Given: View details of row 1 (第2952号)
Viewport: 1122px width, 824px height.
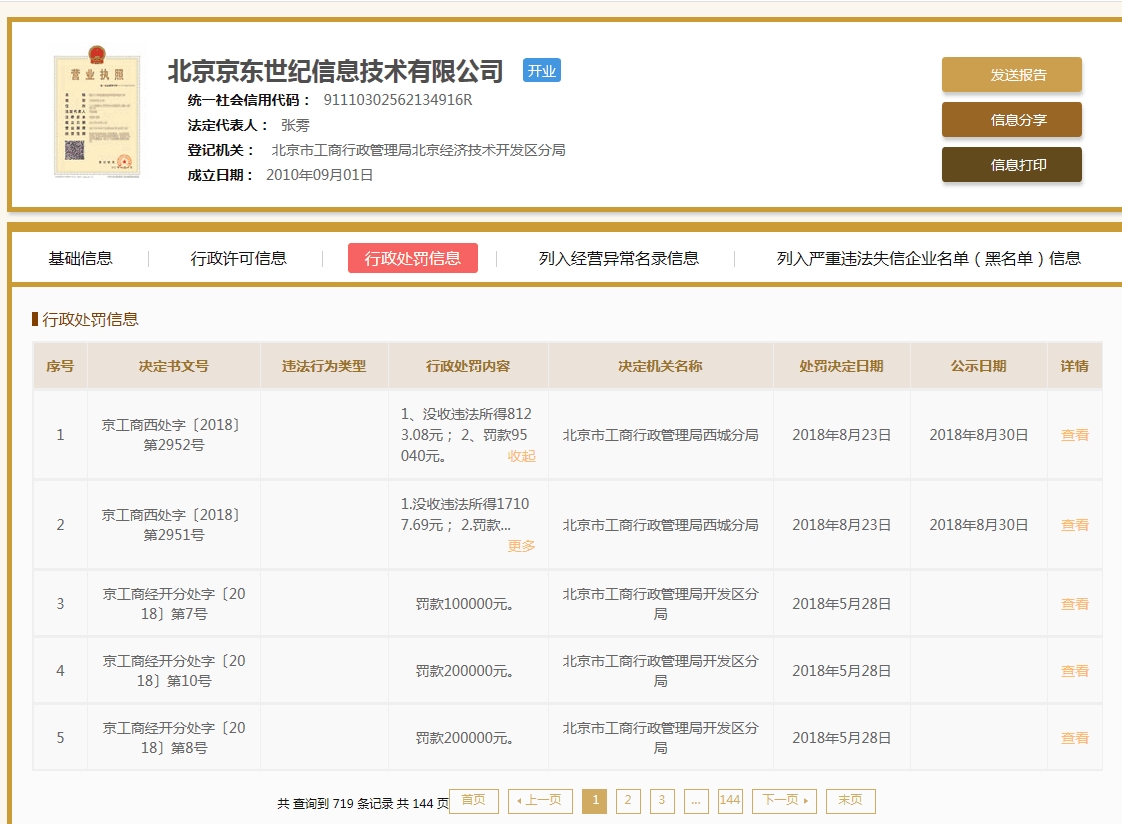Looking at the screenshot, I should click(x=1074, y=435).
